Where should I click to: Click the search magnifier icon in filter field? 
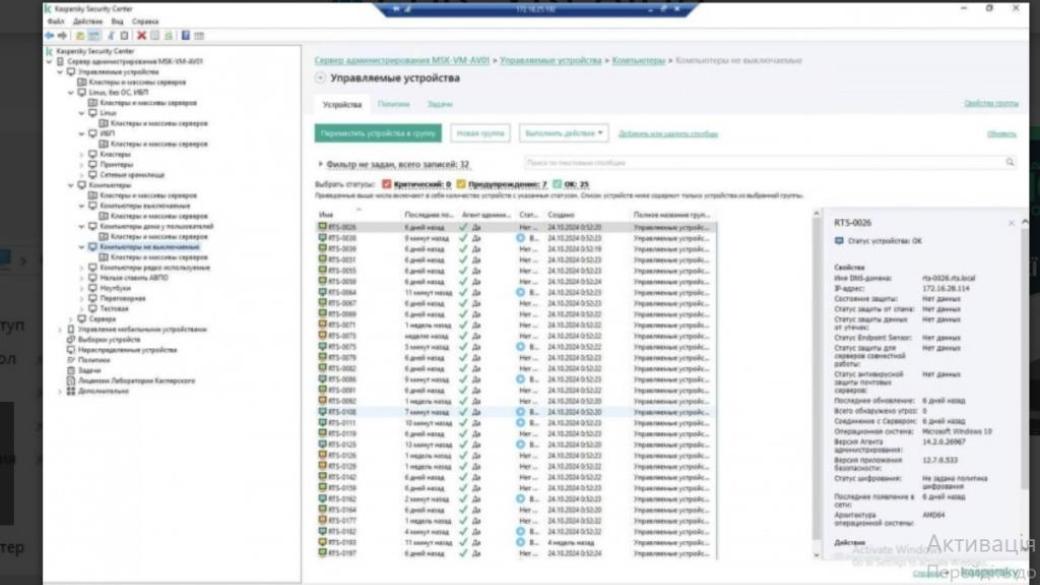point(1010,162)
